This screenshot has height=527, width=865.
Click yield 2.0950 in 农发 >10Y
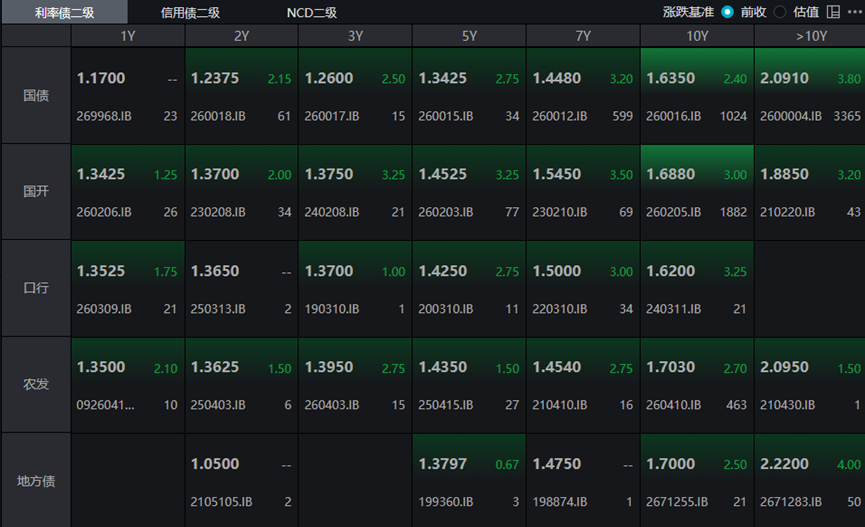pos(784,367)
